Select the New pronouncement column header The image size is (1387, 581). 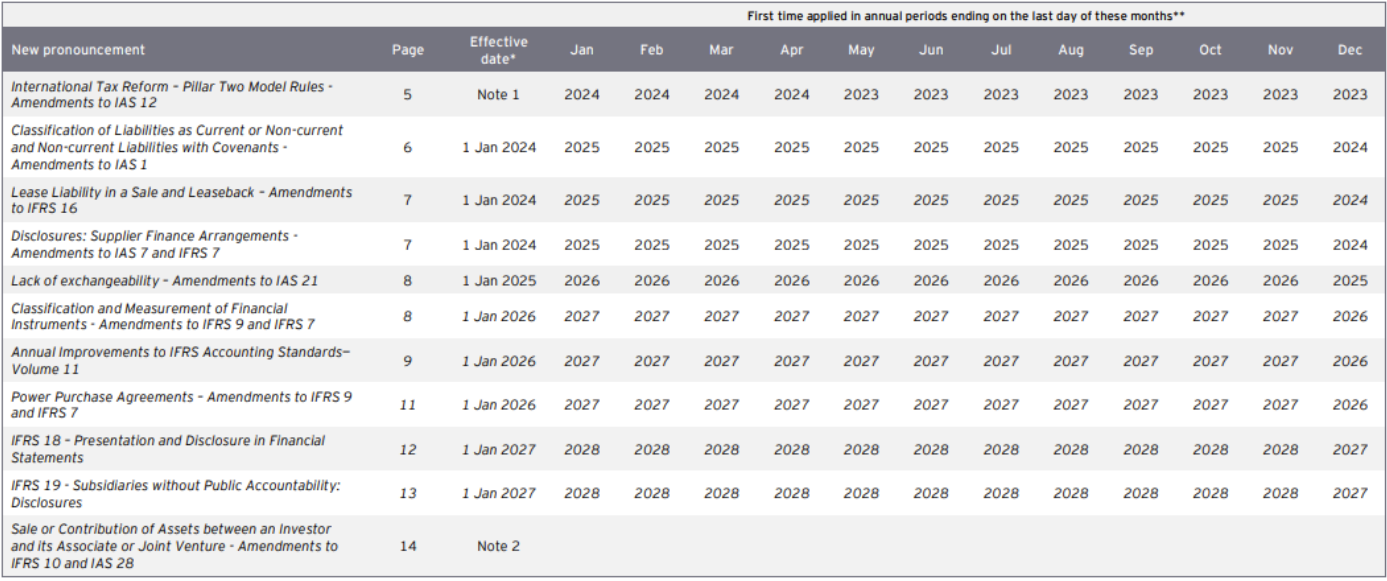coord(78,50)
